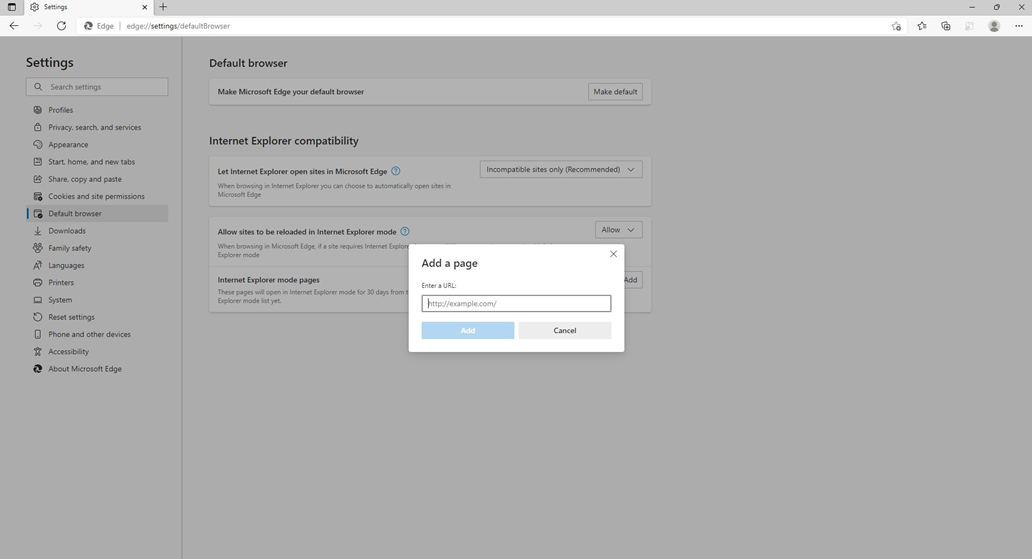Viewport: 1032px width, 559px height.
Task: Click the Privacy lock icon in sidebar
Action: point(38,127)
